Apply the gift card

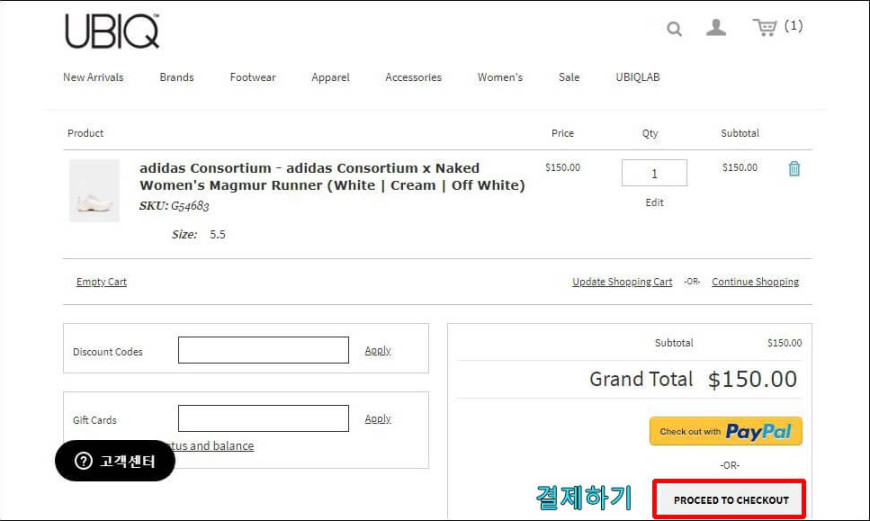tap(378, 419)
